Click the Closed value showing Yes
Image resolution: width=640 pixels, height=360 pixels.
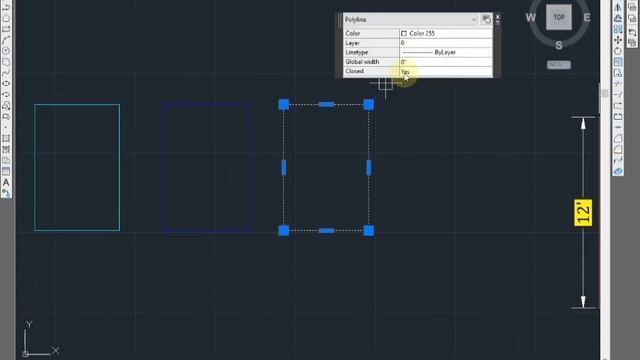[x=446, y=71]
